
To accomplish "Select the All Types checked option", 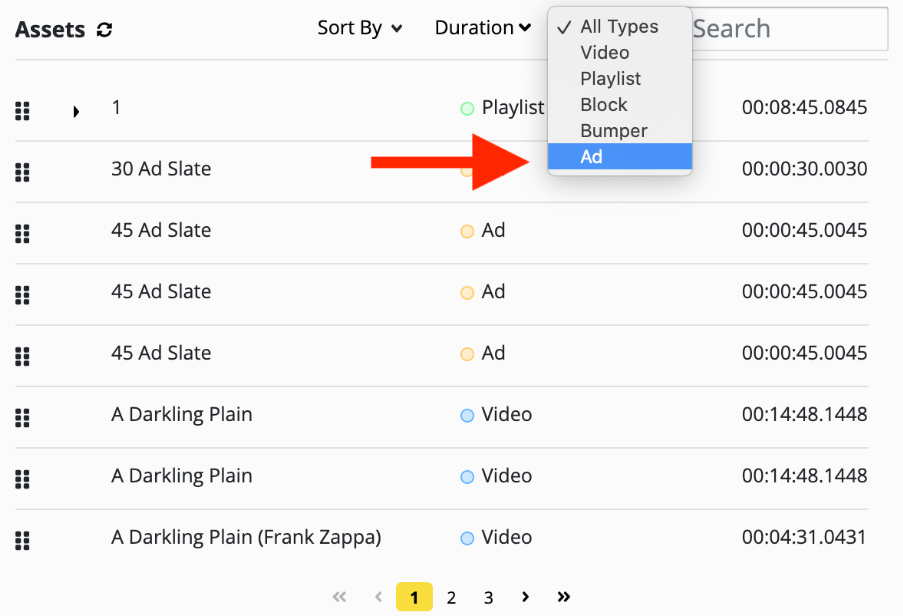I will pyautogui.click(x=620, y=26).
